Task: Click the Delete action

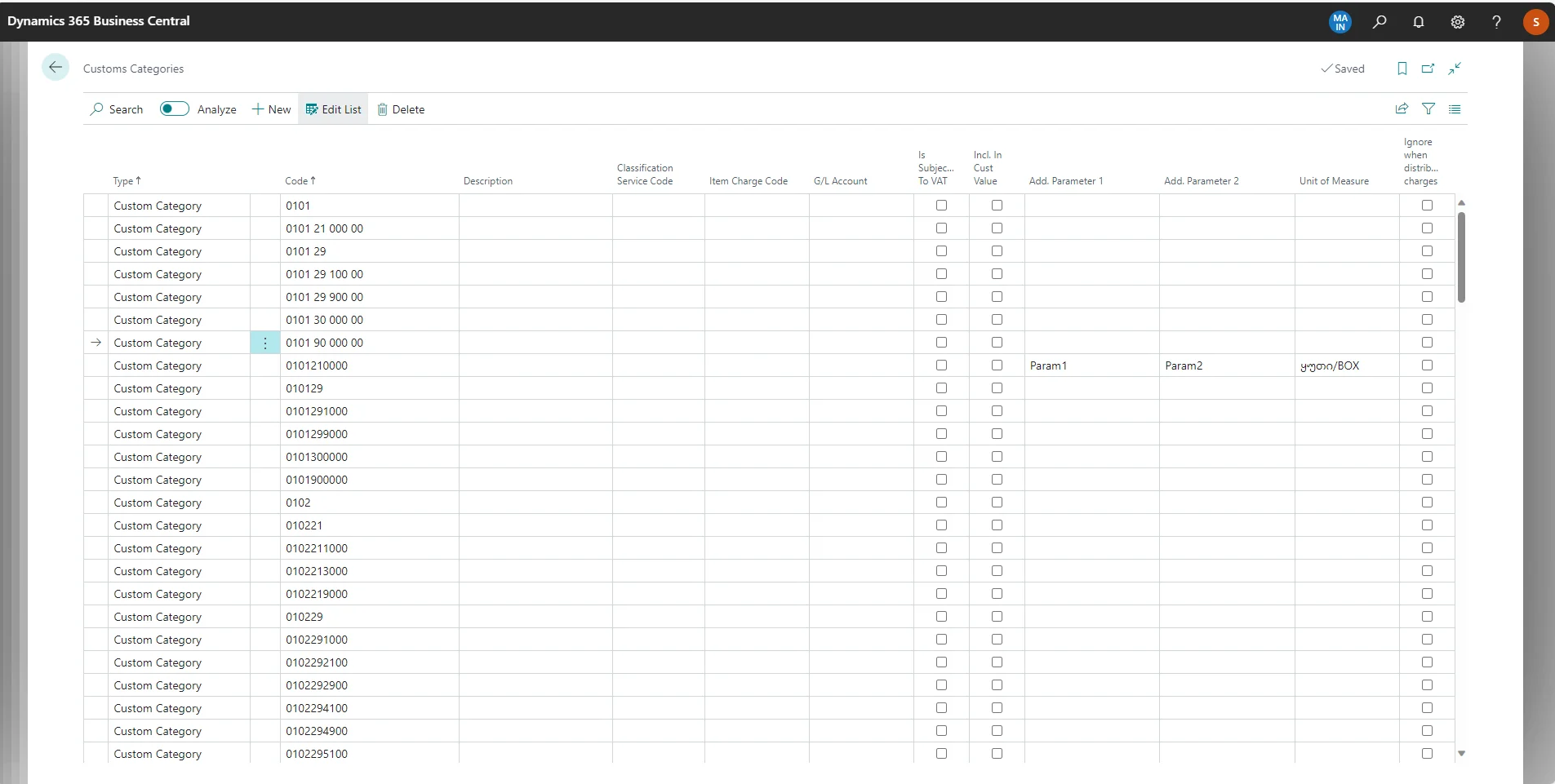Action: [401, 109]
